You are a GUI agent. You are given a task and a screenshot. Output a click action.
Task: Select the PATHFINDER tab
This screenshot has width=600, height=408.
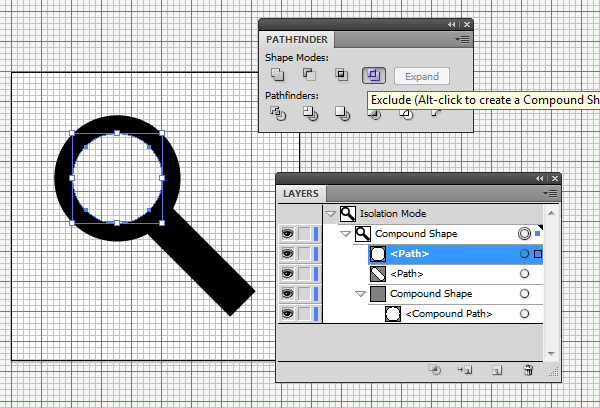(x=297, y=40)
